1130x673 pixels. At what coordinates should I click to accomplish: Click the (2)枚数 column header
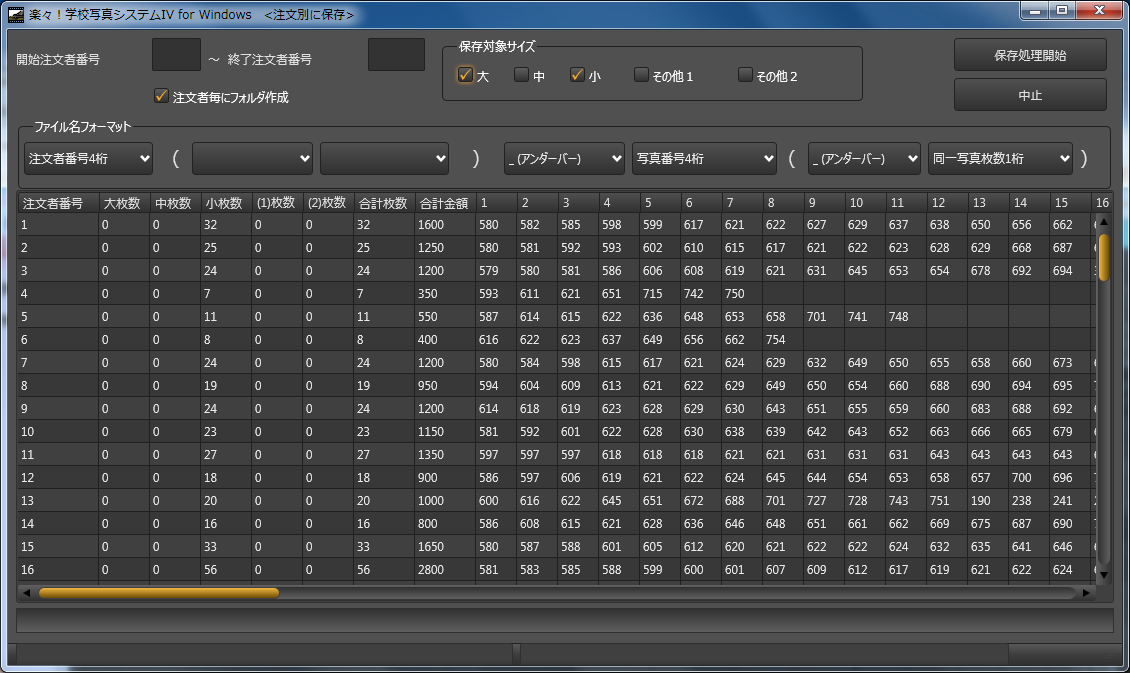pos(328,203)
